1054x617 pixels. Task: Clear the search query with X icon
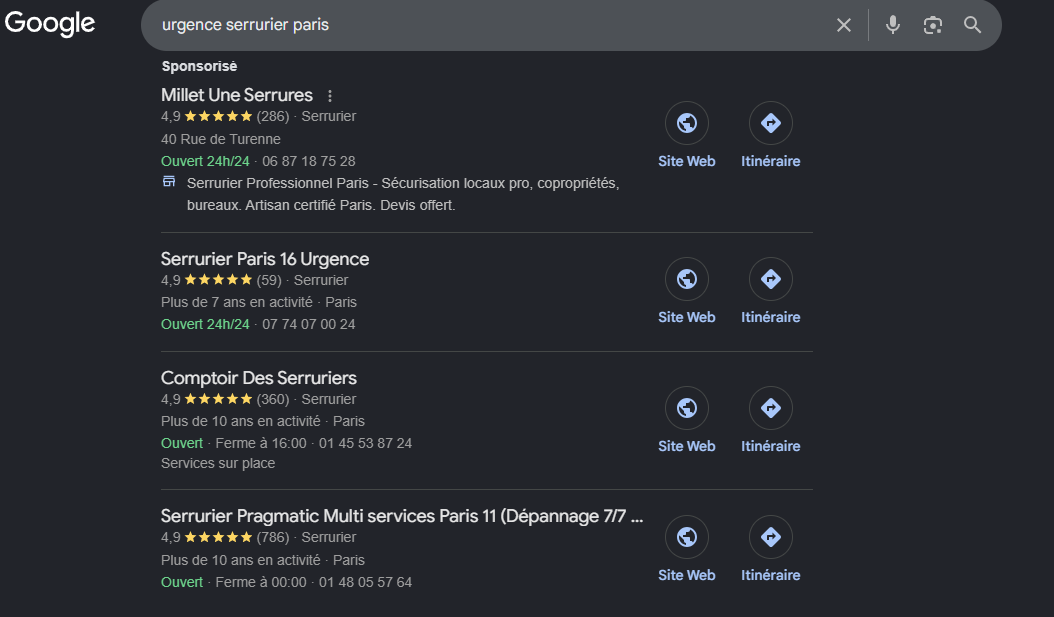844,26
